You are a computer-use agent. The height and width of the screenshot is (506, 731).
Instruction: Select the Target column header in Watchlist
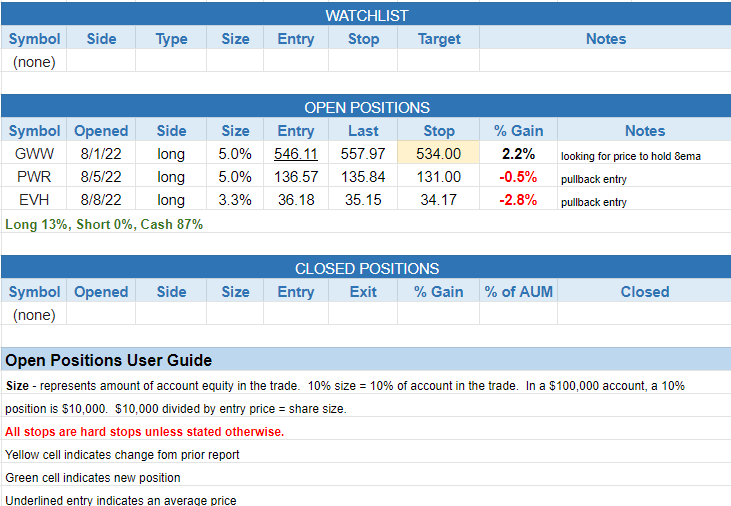[x=438, y=39]
